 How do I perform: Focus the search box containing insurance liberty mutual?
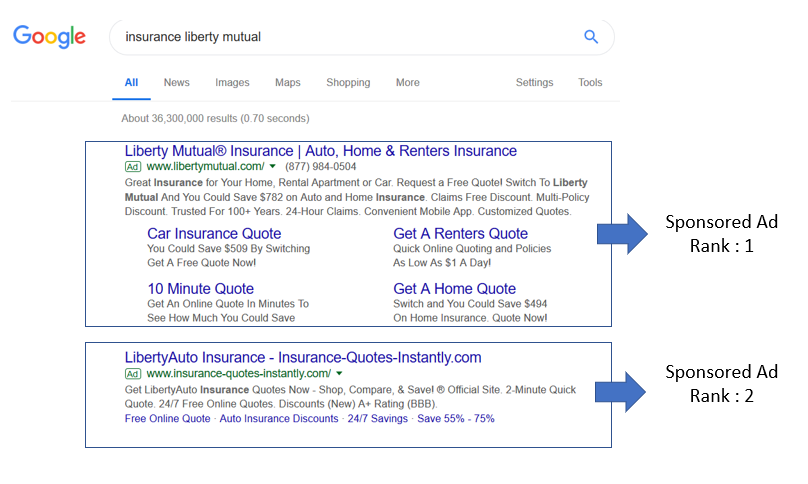point(362,37)
